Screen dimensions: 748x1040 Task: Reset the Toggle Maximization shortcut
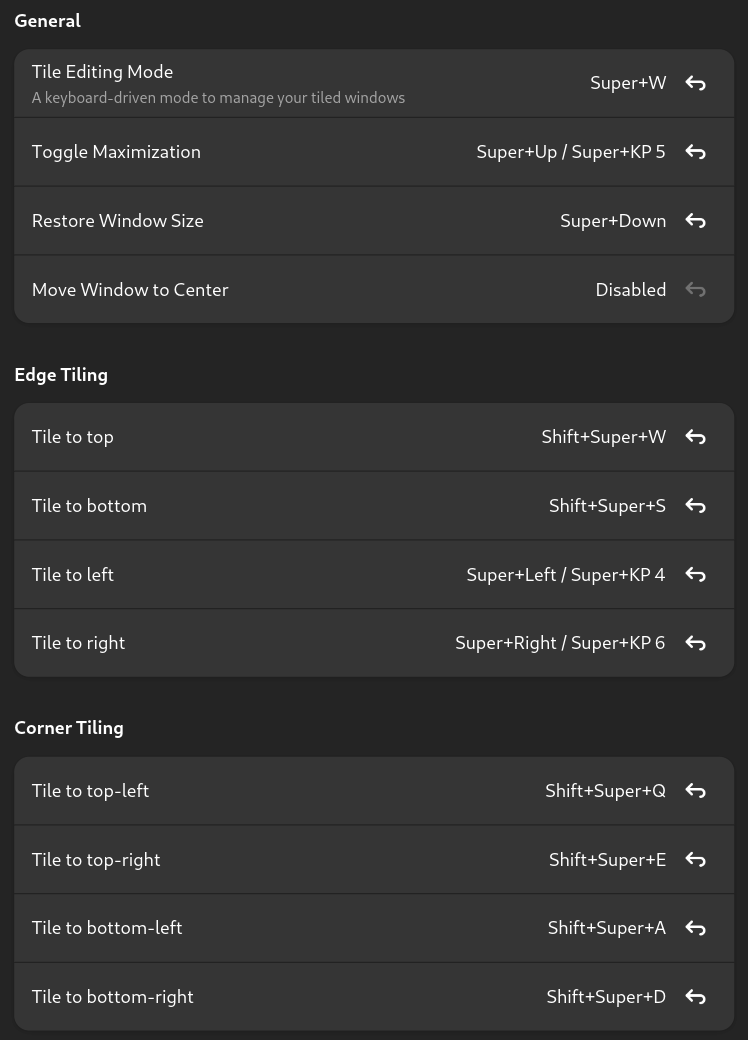[695, 152]
